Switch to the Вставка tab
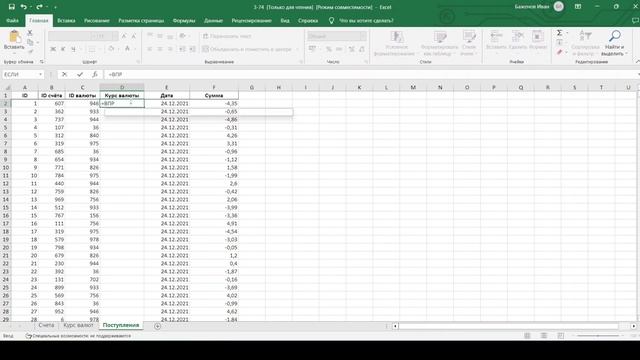Screen dimensions: 640x360 click(x=66, y=20)
